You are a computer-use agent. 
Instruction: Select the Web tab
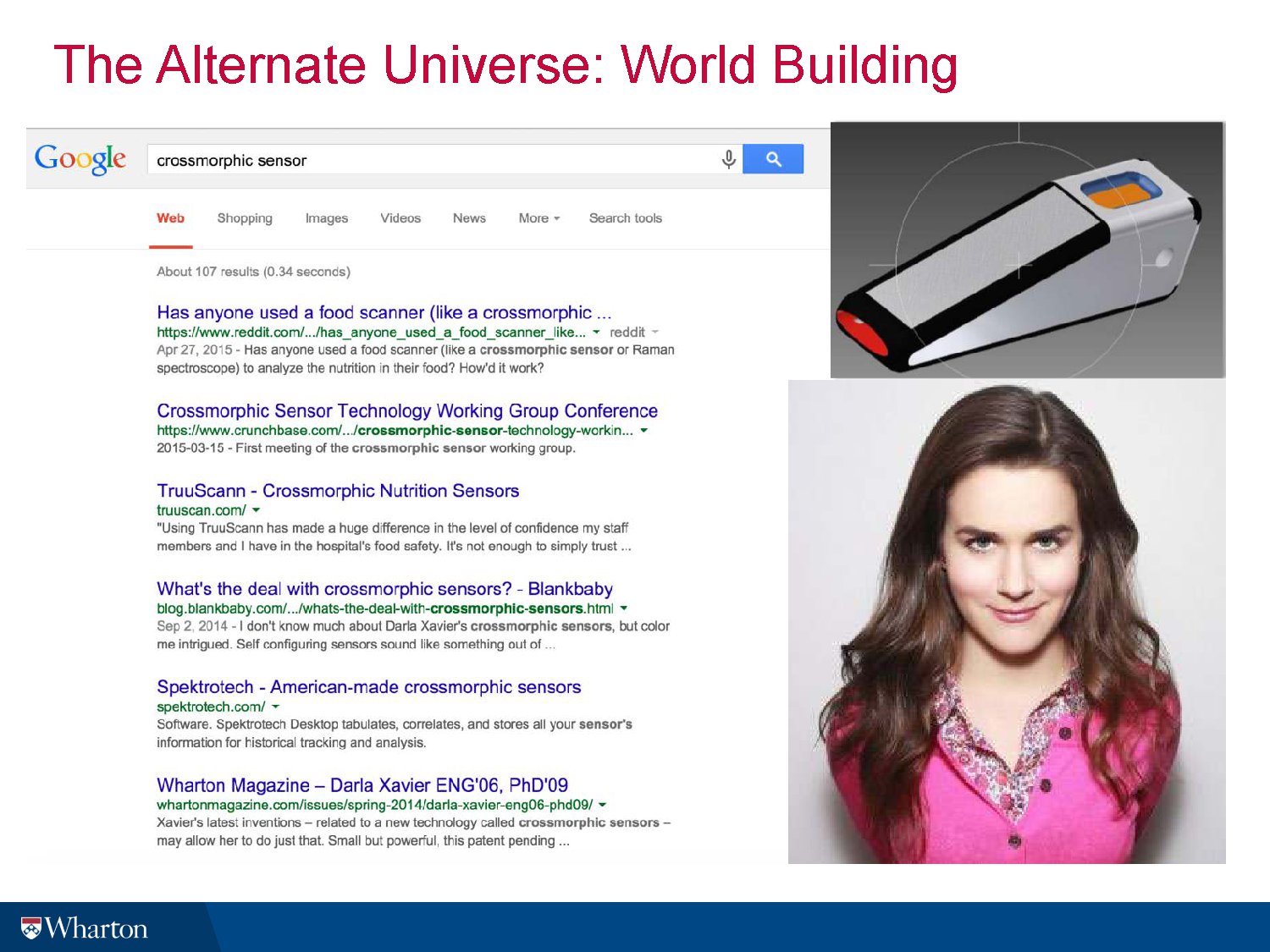click(170, 218)
